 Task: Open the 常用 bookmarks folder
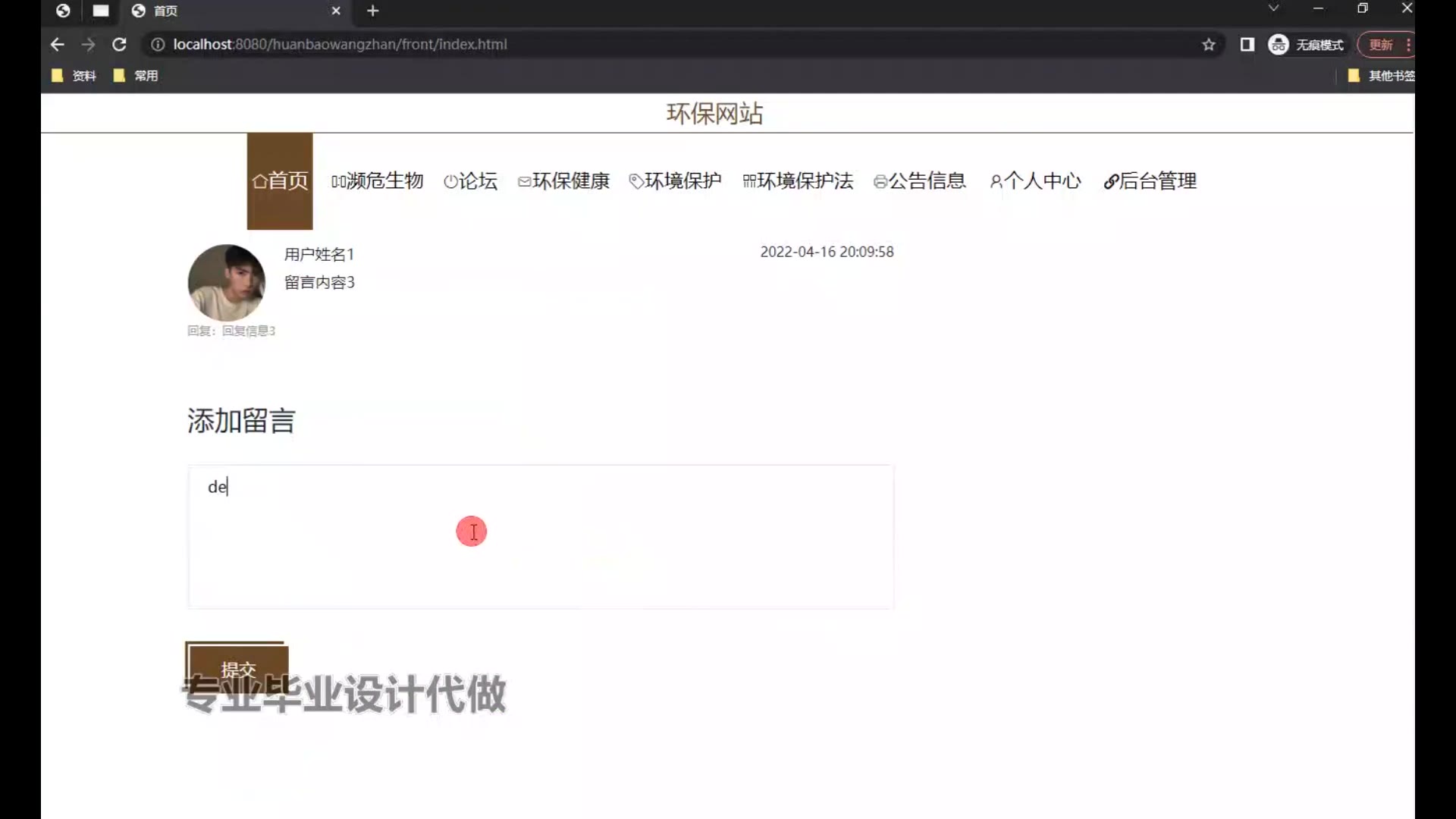coord(136,76)
